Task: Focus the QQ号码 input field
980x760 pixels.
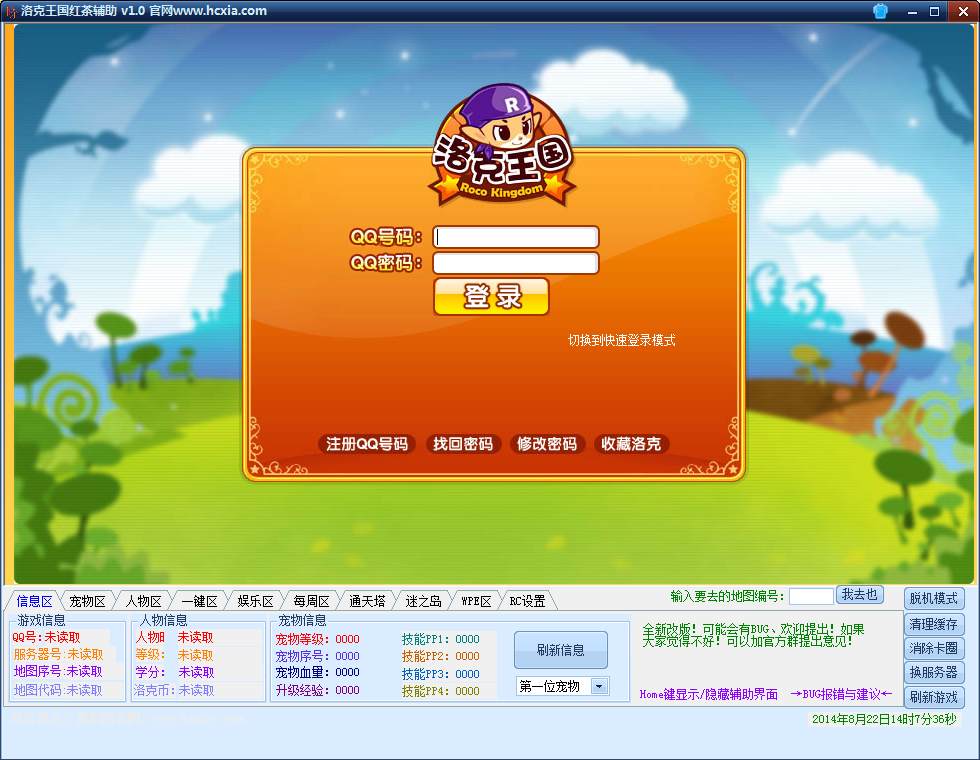Action: (516, 237)
